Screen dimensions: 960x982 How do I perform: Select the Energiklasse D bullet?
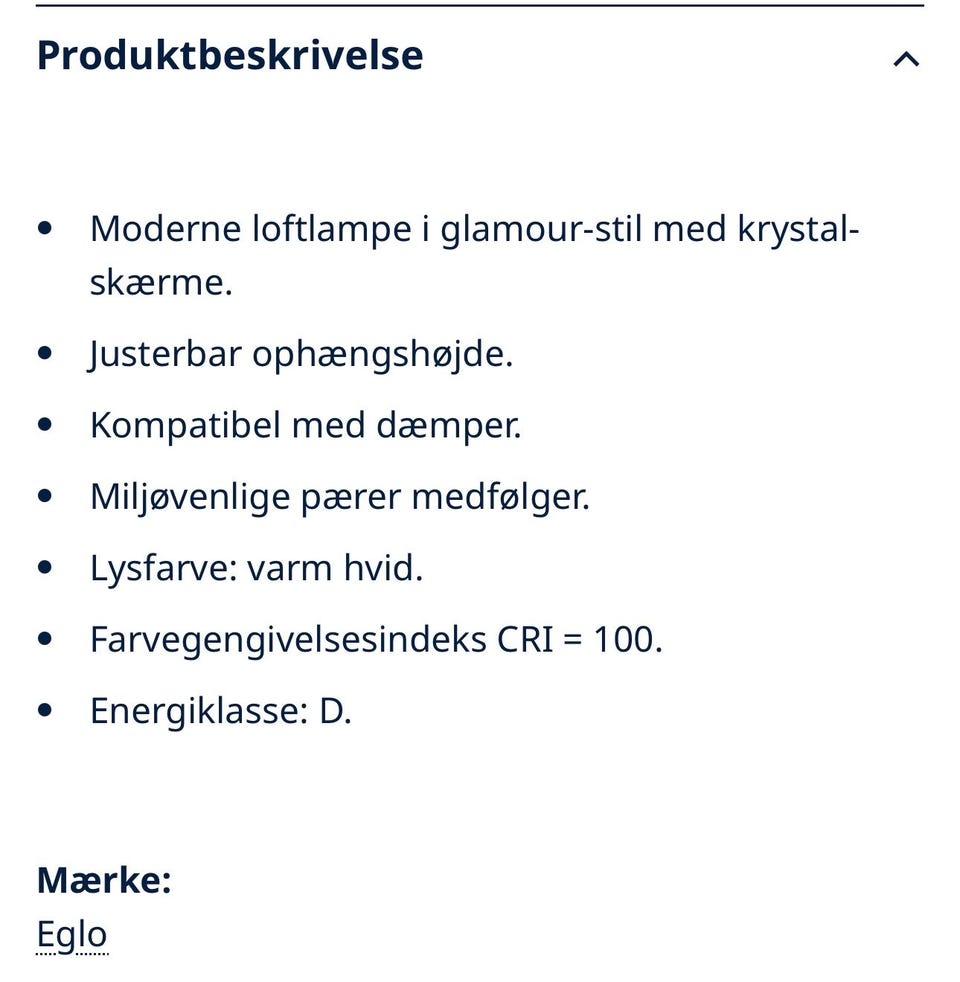coord(220,711)
